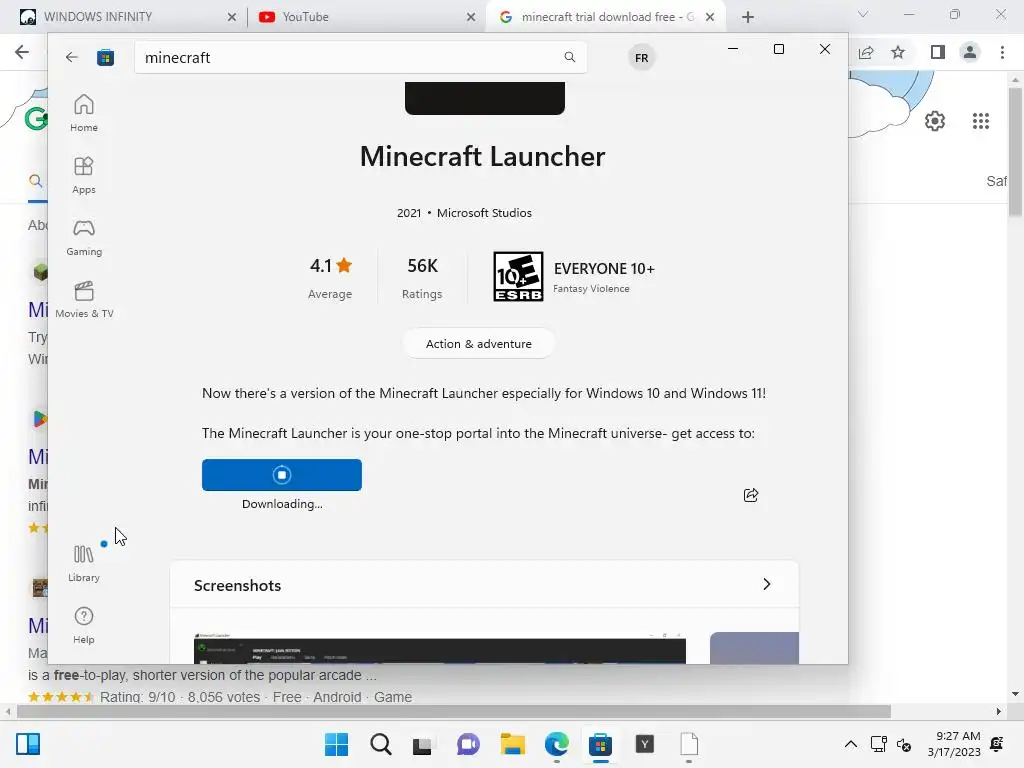
Task: Share the Minecraft Launcher page
Action: click(751, 495)
